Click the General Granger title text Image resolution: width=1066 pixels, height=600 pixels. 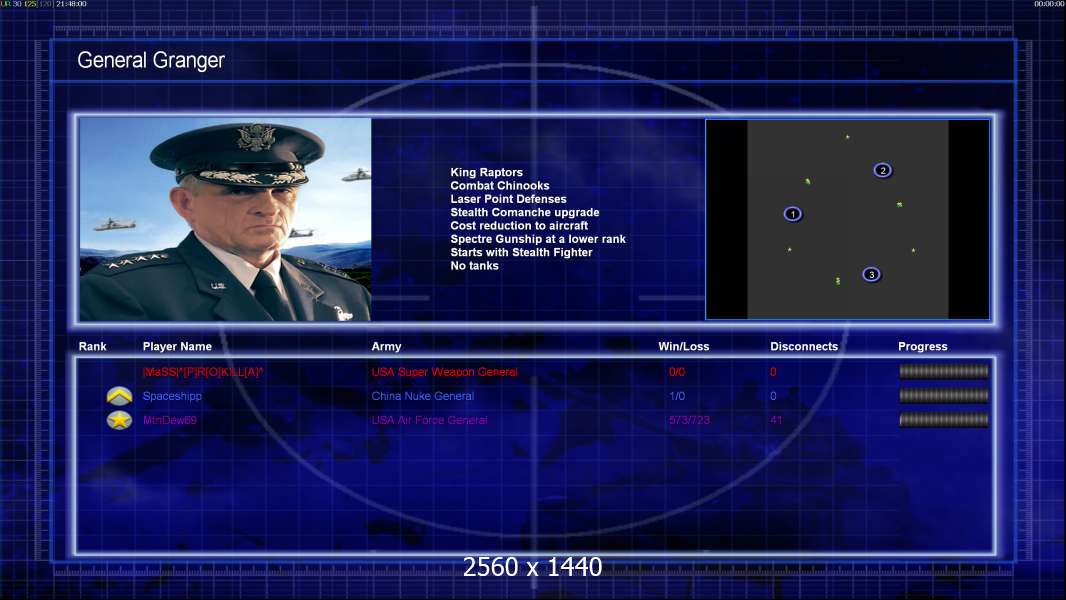click(x=151, y=60)
